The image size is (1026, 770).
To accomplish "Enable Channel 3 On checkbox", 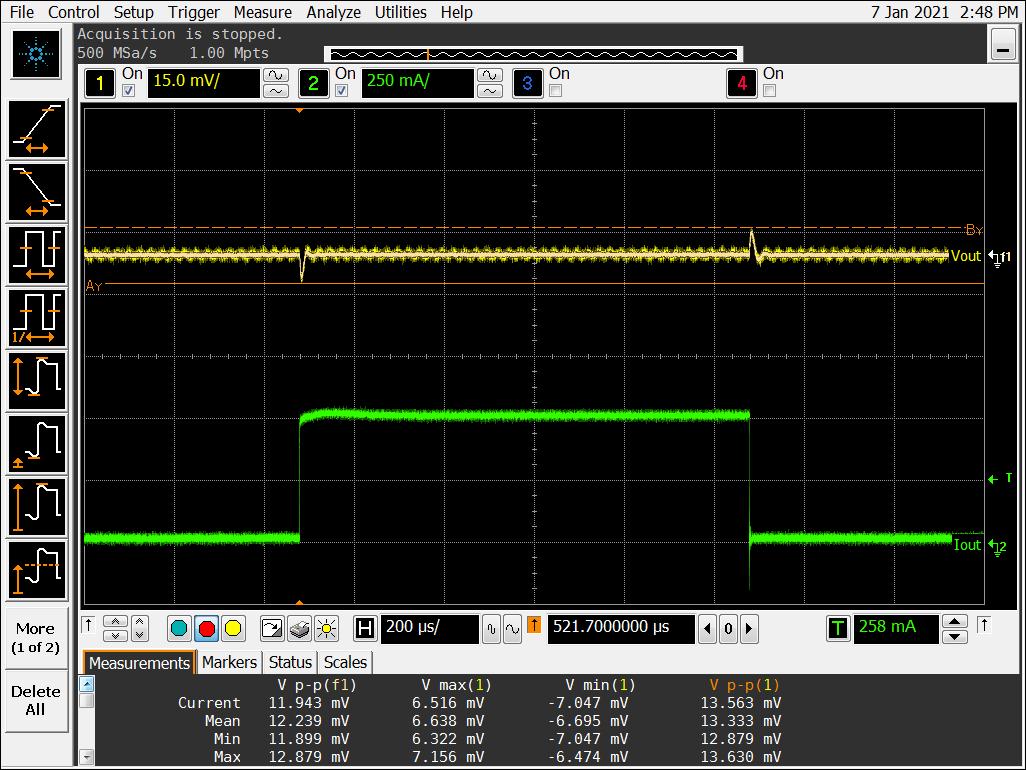I will point(556,91).
